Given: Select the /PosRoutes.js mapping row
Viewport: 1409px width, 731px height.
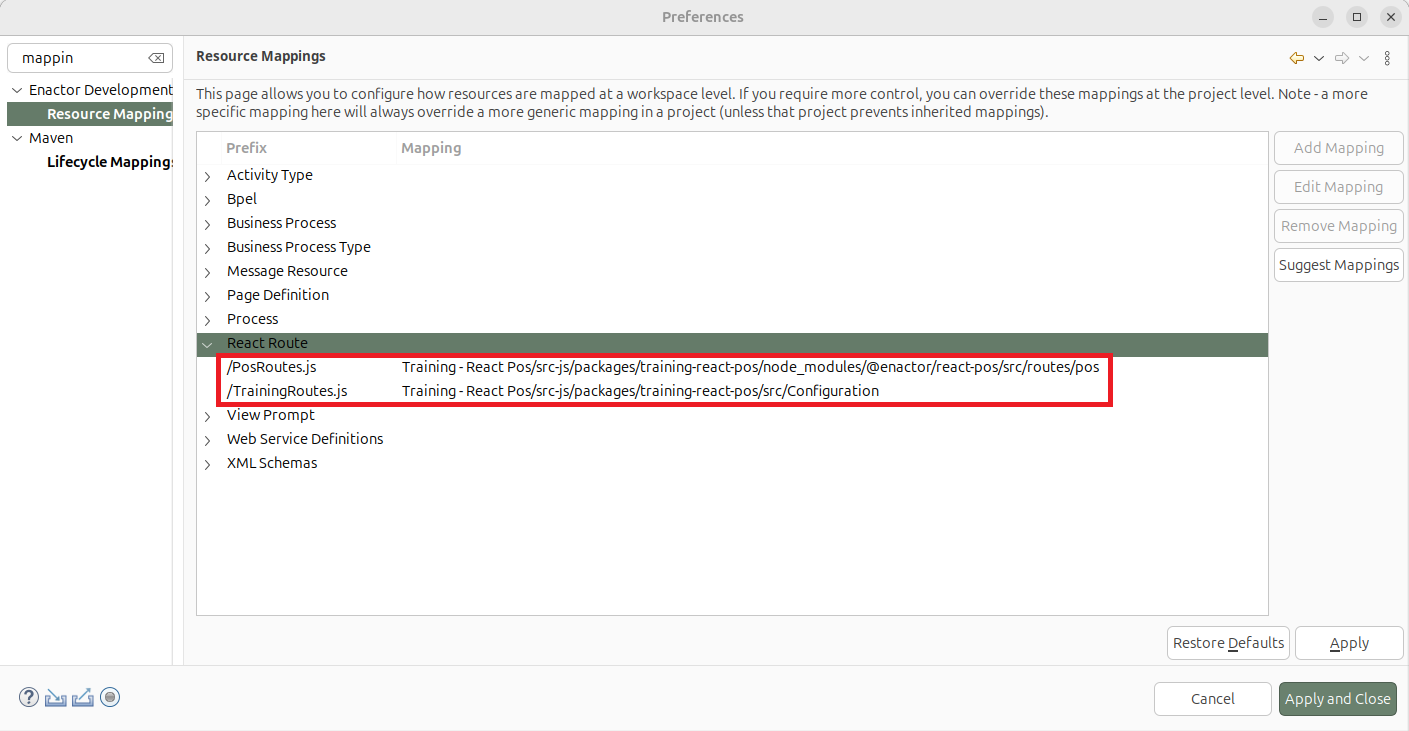Looking at the screenshot, I should [x=732, y=367].
